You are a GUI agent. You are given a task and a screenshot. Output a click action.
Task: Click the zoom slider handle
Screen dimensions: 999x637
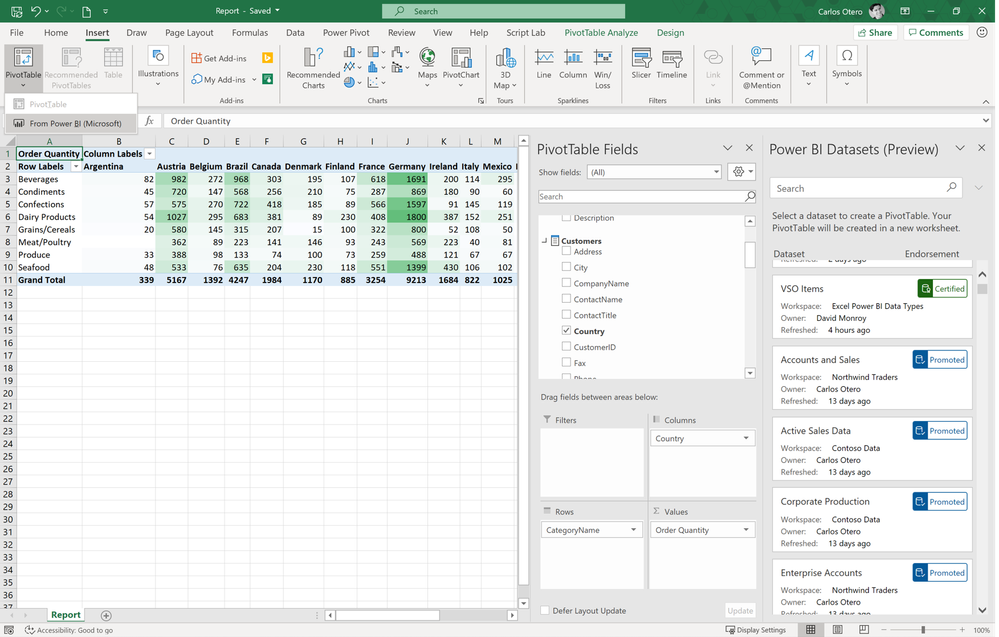tap(923, 629)
